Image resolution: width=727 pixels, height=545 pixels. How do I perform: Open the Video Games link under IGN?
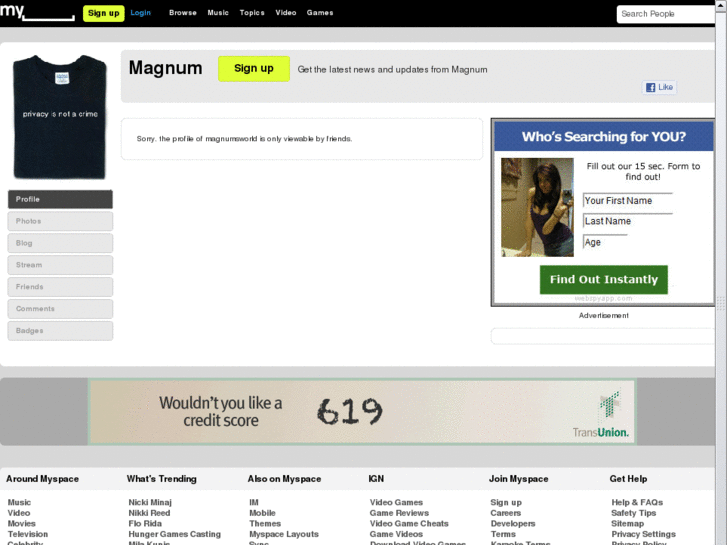396,502
